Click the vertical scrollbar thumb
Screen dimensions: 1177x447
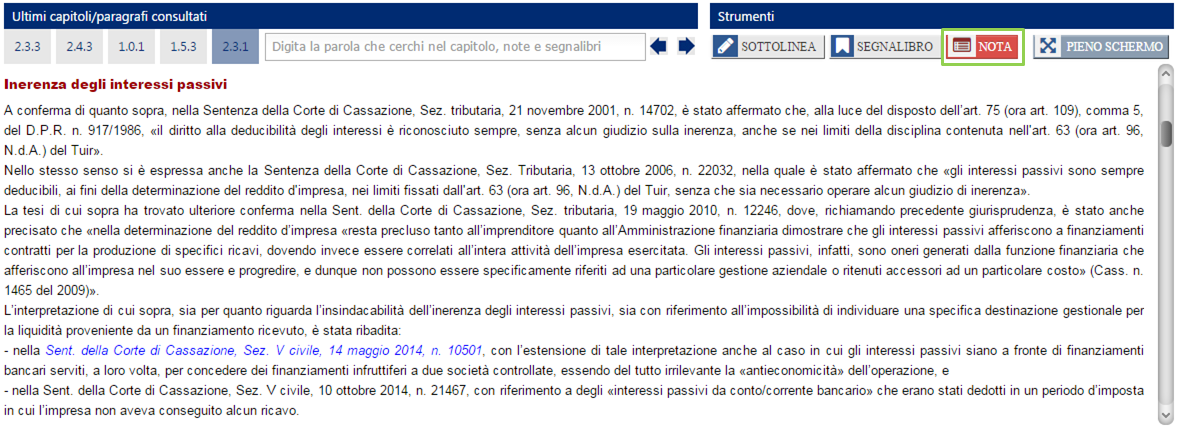pos(1166,133)
